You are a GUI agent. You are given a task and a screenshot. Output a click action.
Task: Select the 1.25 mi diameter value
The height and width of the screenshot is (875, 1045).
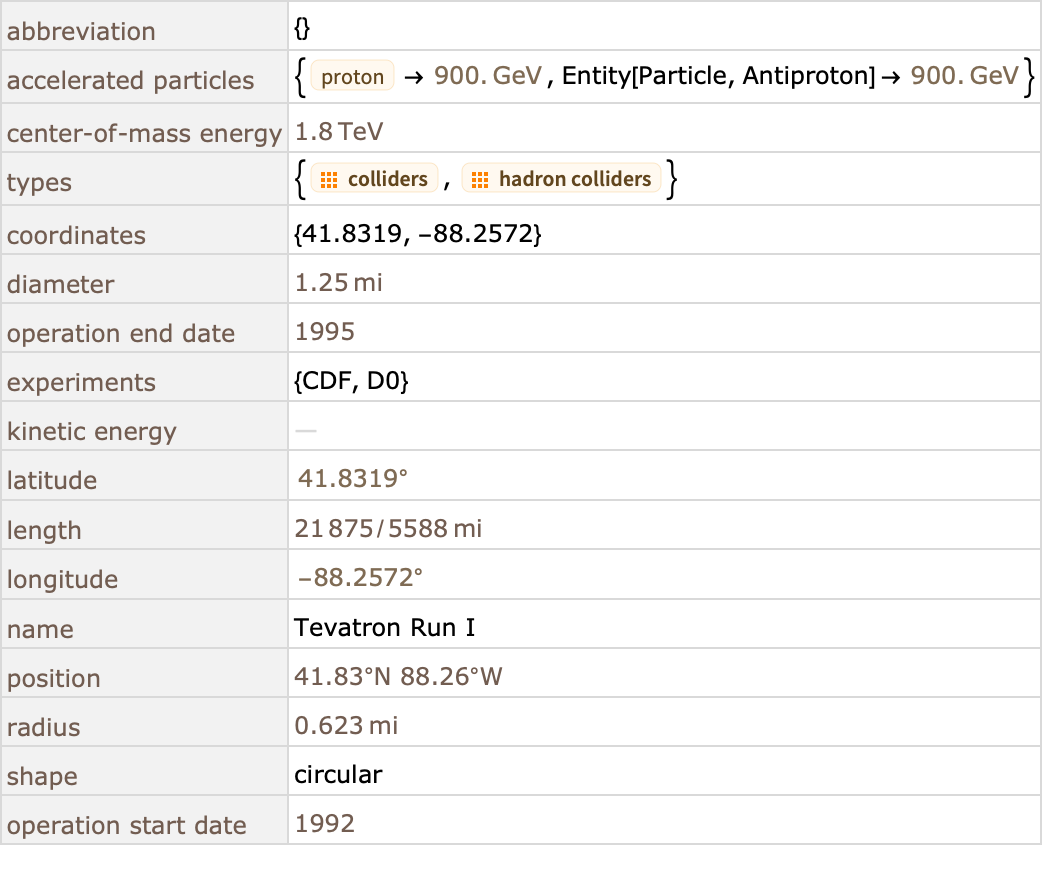[x=339, y=283]
